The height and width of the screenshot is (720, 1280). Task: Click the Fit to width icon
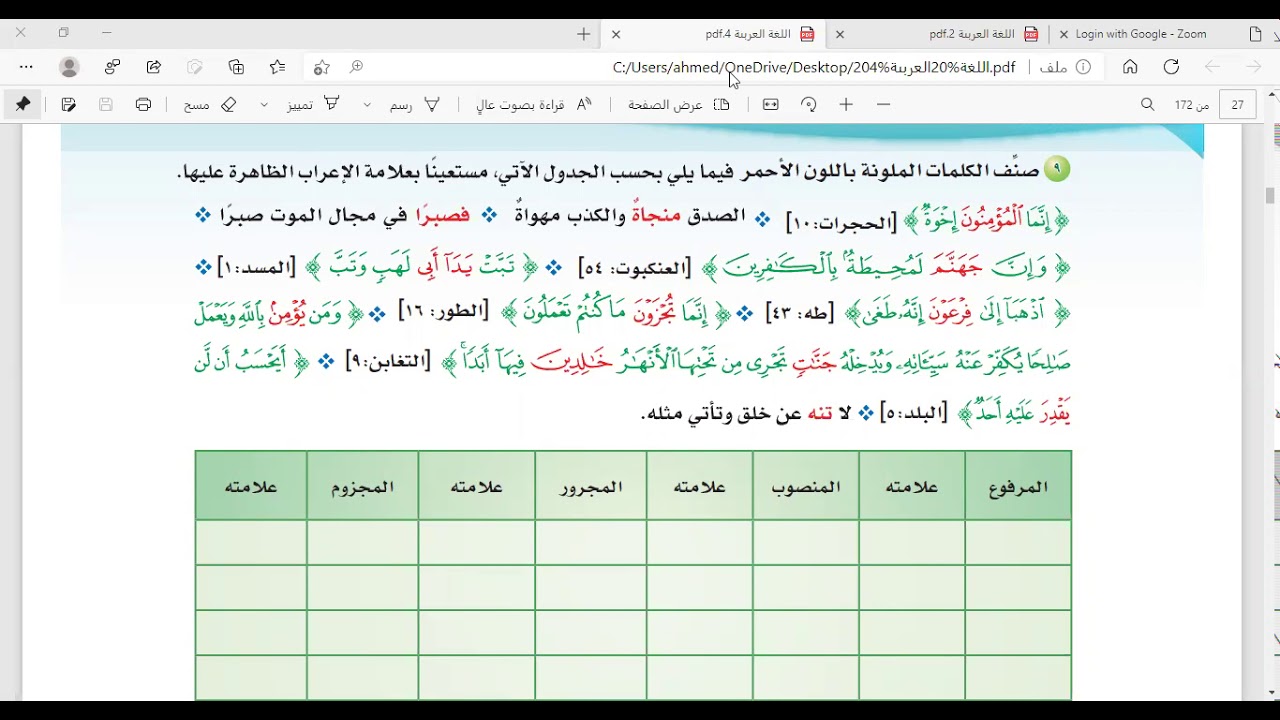[x=770, y=104]
